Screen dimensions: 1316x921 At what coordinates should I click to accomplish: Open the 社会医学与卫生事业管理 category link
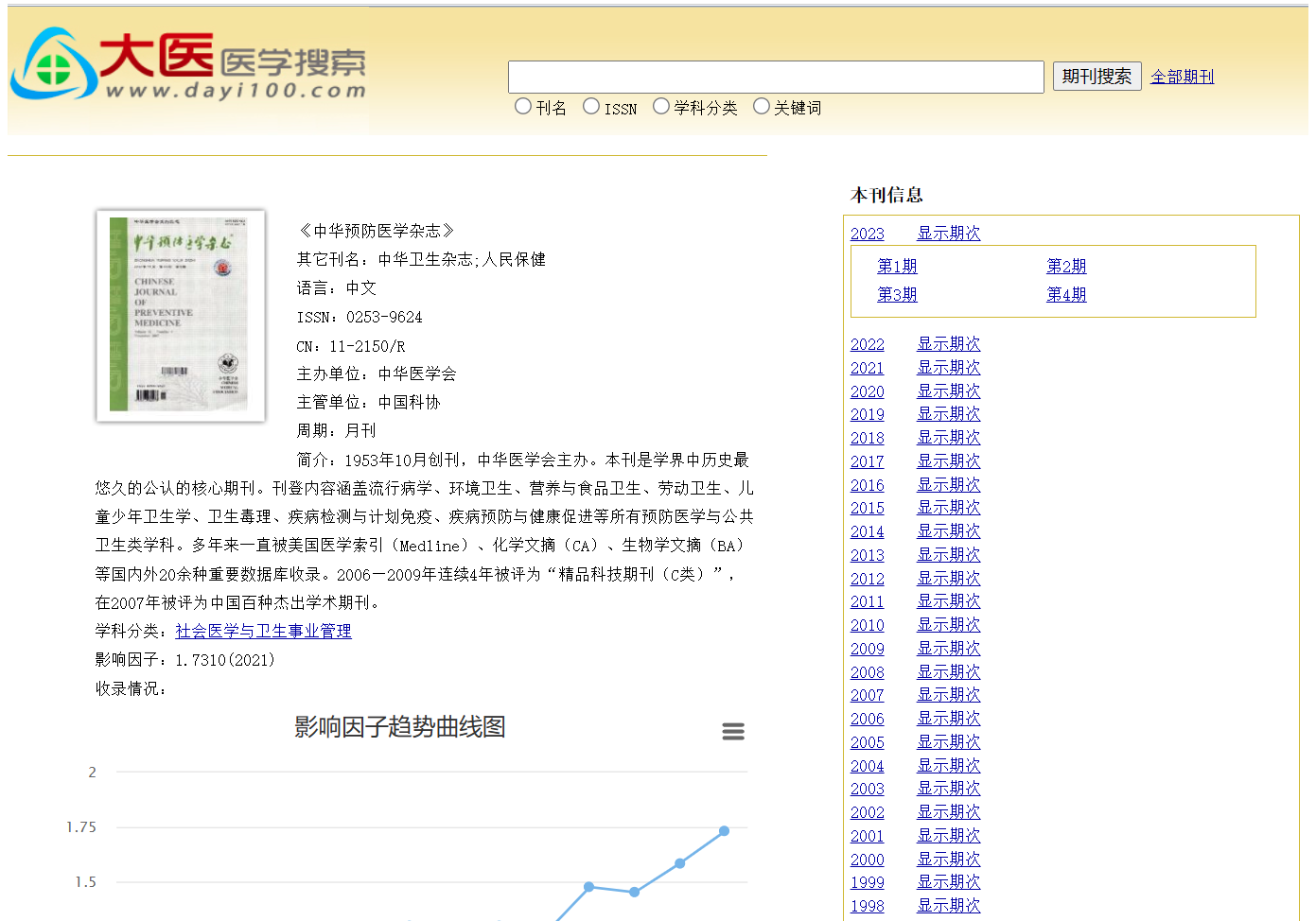263,631
